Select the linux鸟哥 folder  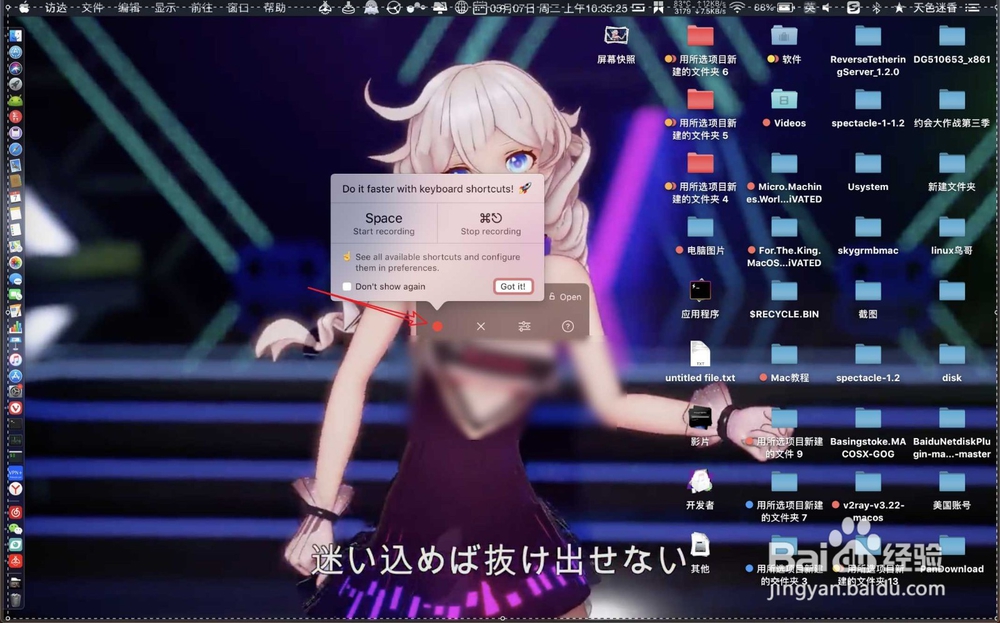point(952,228)
